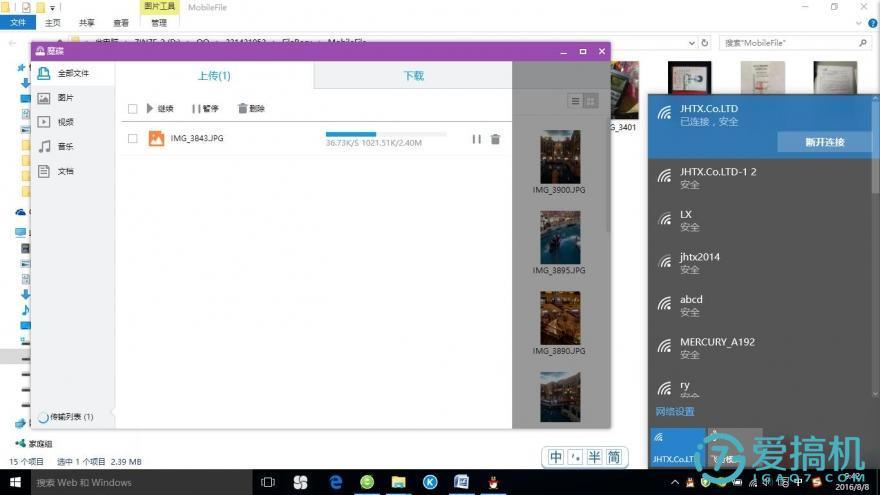Show hidden system tray icons
This screenshot has height=495, width=880.
[675, 482]
